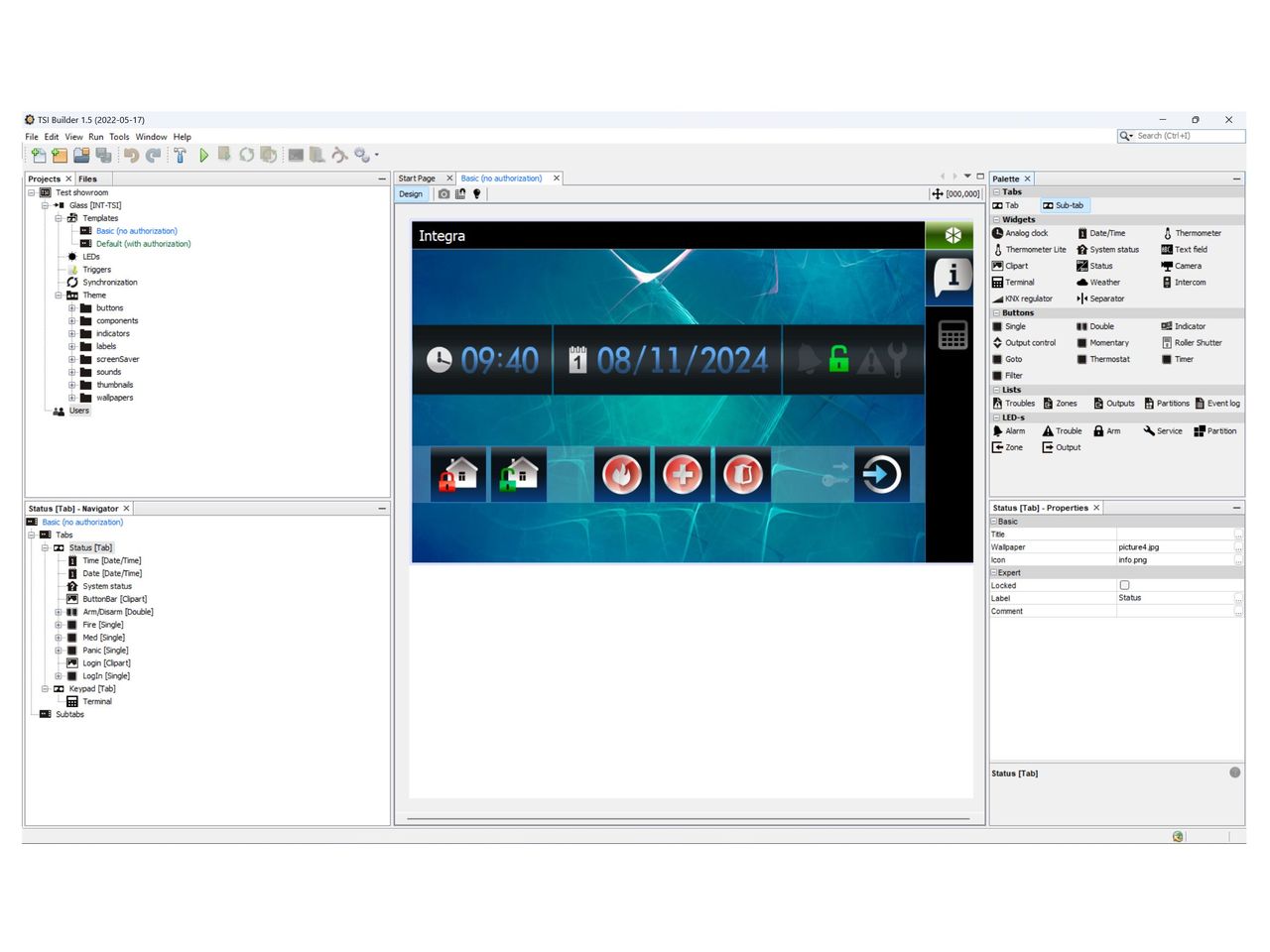Select the Thermostat button in Palette
This screenshot has height=952, width=1270.
coord(1109,359)
